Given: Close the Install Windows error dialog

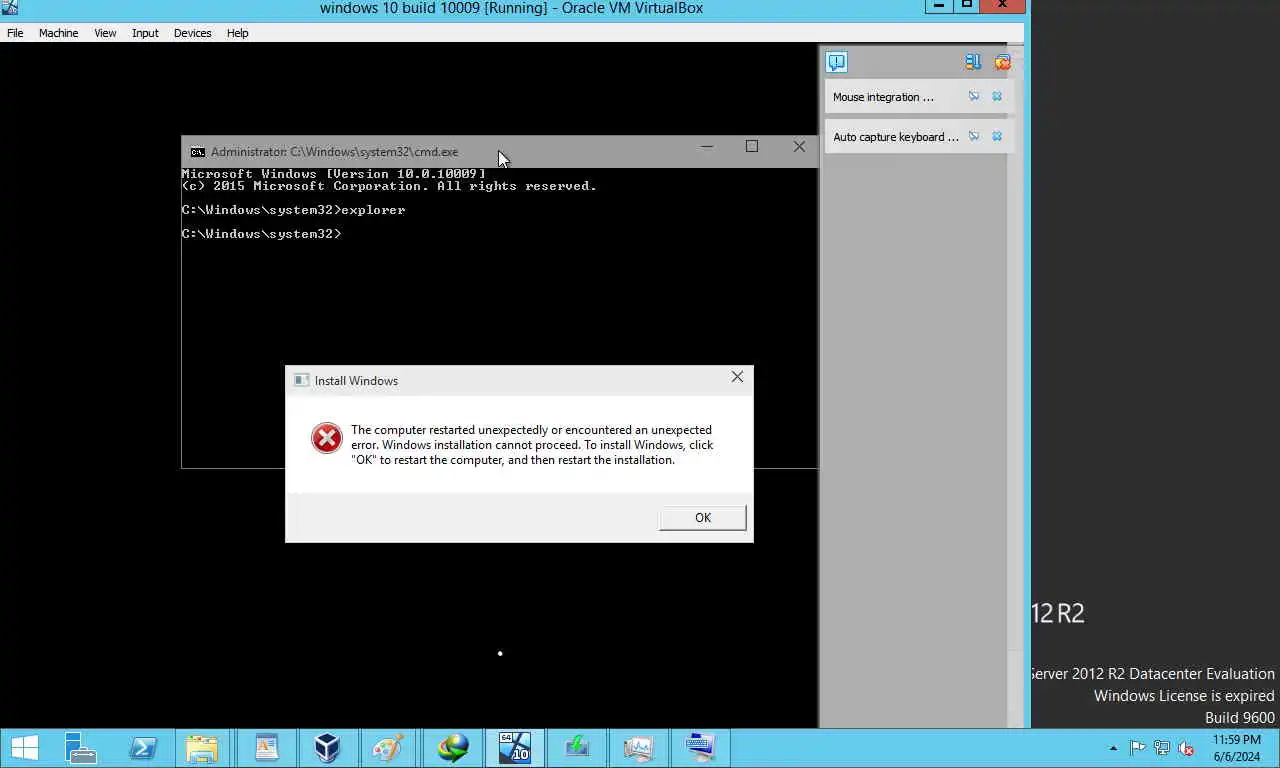Looking at the screenshot, I should [737, 377].
